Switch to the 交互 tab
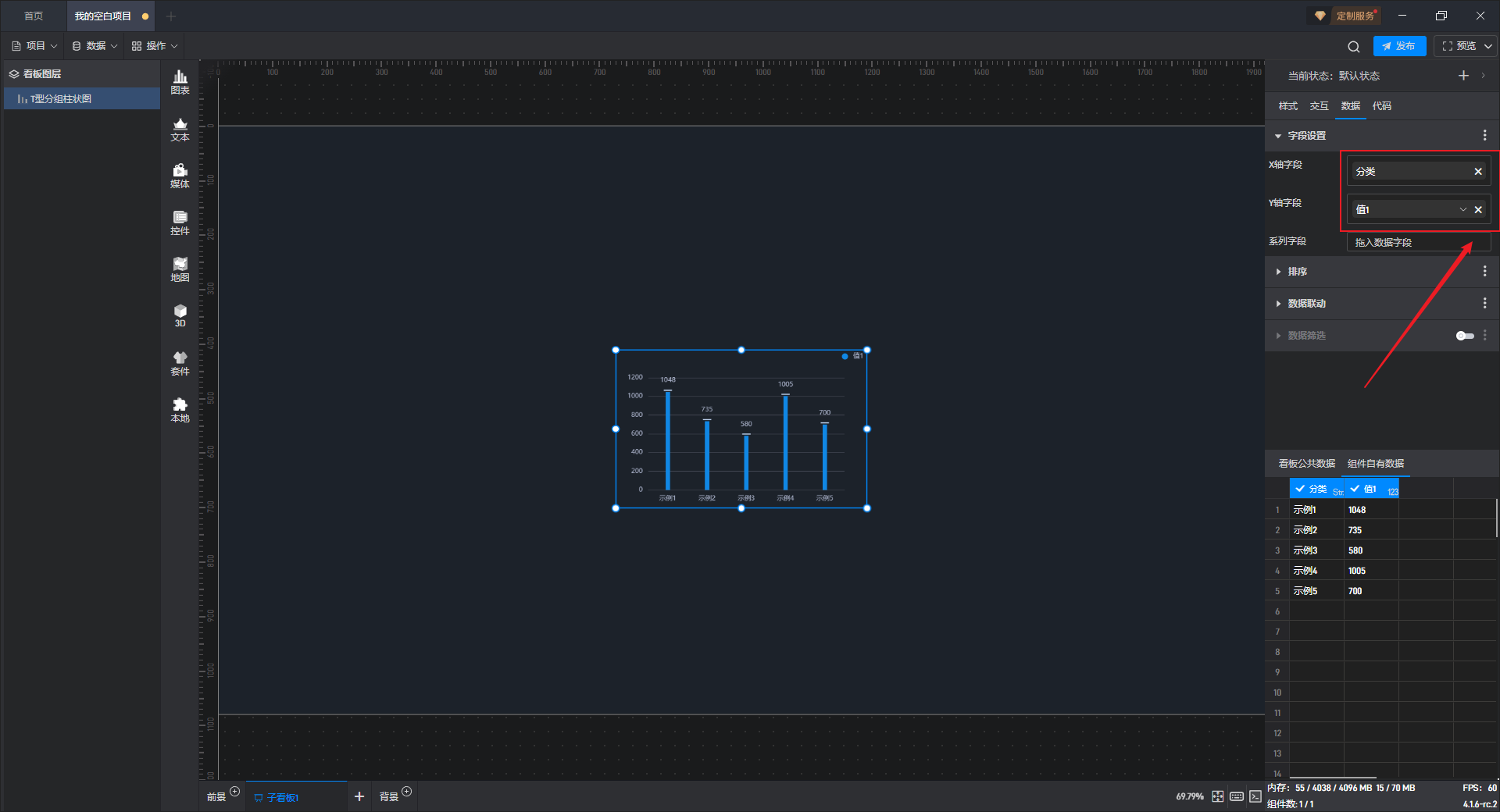 (1320, 106)
